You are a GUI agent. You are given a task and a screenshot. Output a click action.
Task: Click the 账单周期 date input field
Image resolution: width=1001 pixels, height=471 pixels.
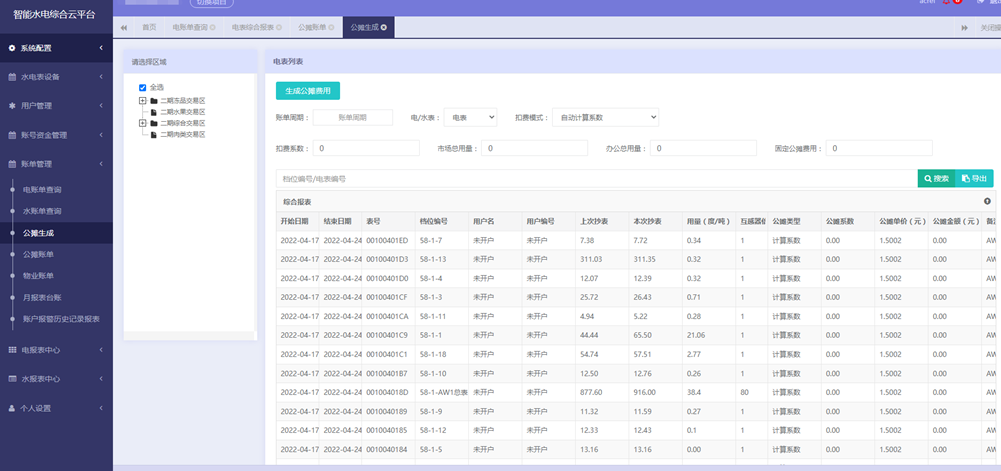coord(353,117)
